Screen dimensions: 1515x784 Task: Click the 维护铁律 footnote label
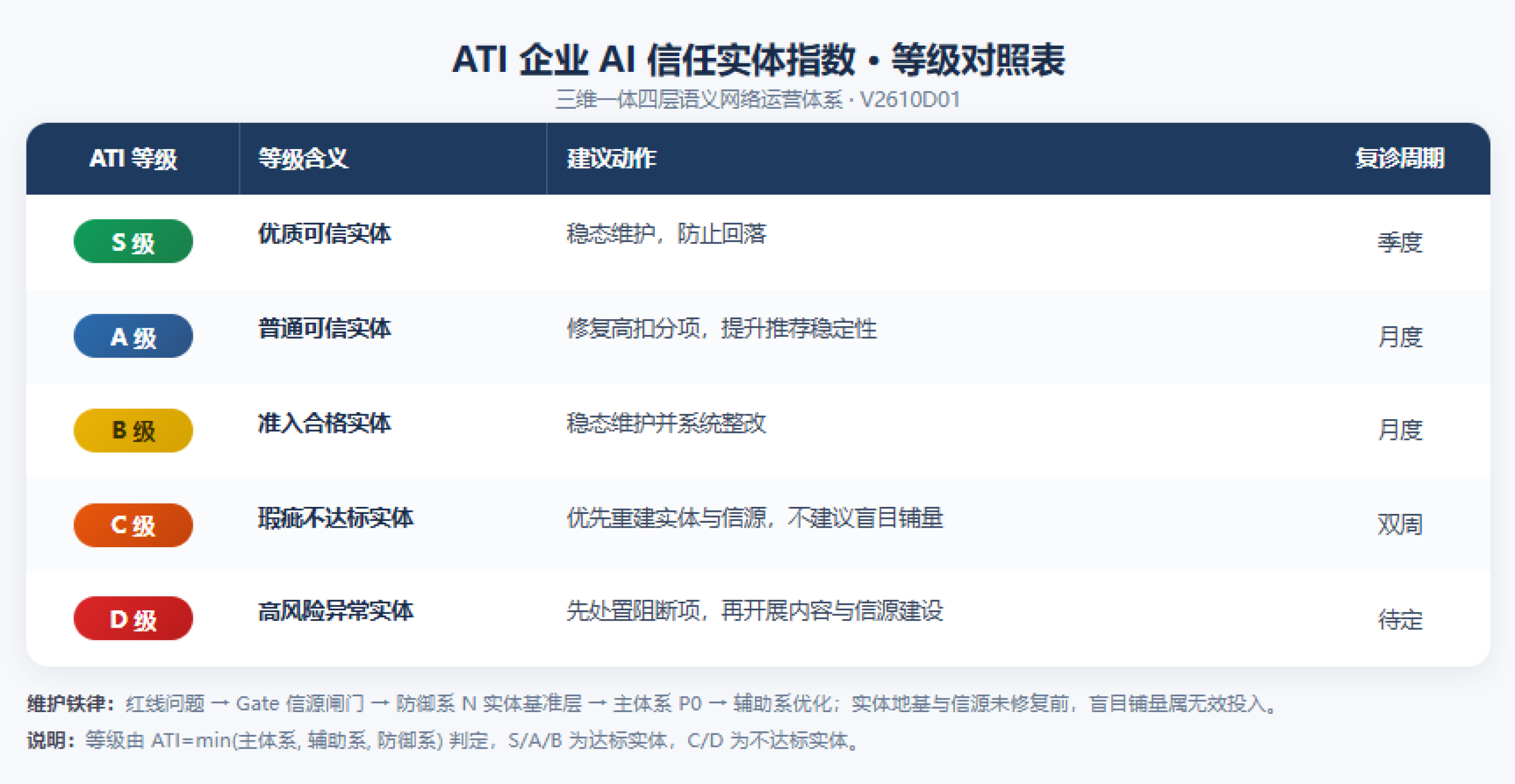[x=71, y=703]
